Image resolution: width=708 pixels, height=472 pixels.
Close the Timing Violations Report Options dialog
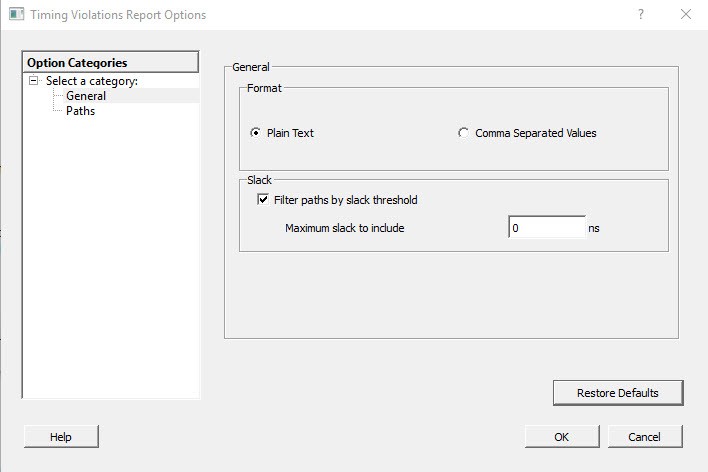point(685,15)
